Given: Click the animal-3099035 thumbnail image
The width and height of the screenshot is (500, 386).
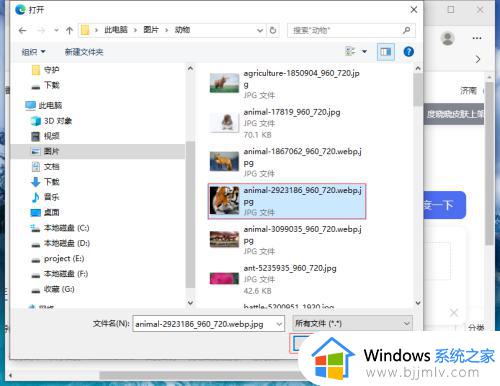Looking at the screenshot, I should 224,239.
